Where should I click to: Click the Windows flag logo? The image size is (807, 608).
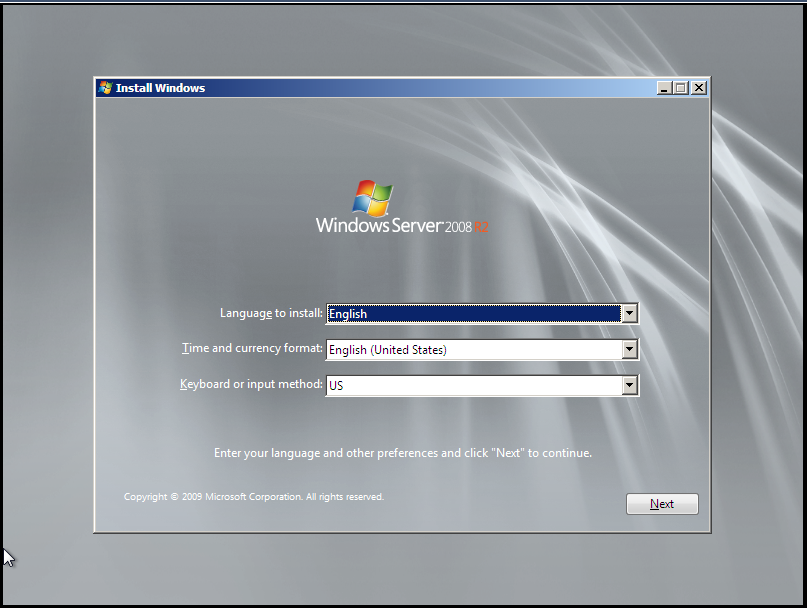(x=373, y=198)
